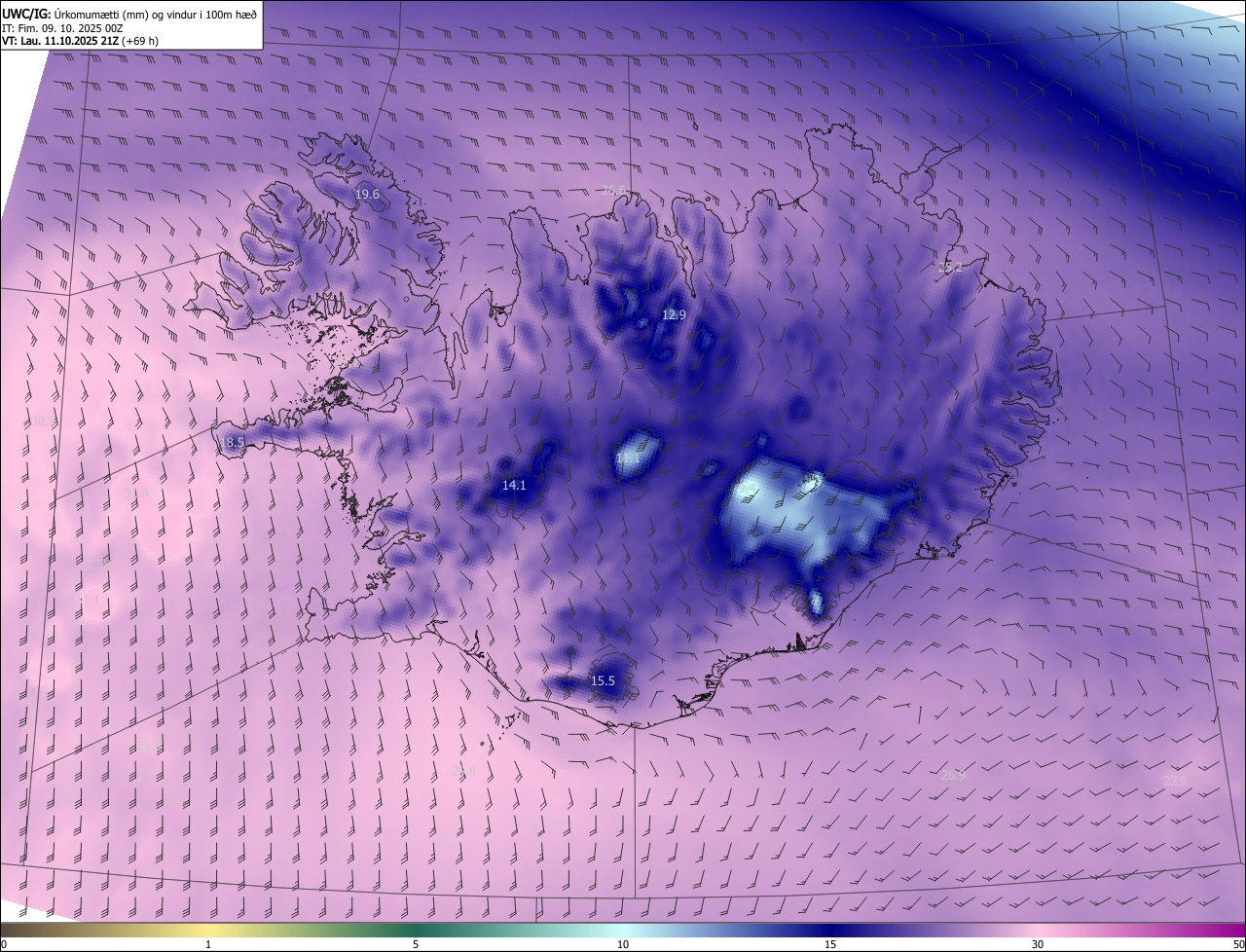This screenshot has width=1246, height=952.
Task: Click the 30.9 value at the west edge
Action: [x=44, y=421]
